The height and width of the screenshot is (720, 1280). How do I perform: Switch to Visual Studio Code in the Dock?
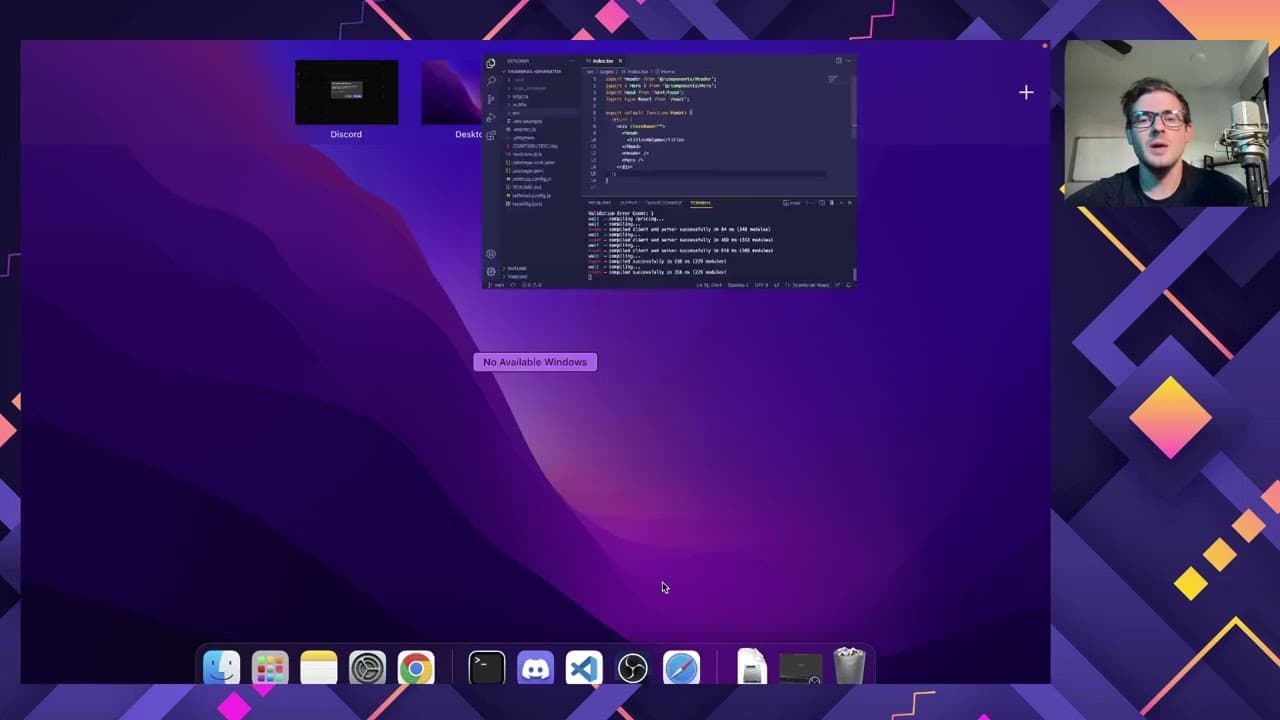(584, 668)
